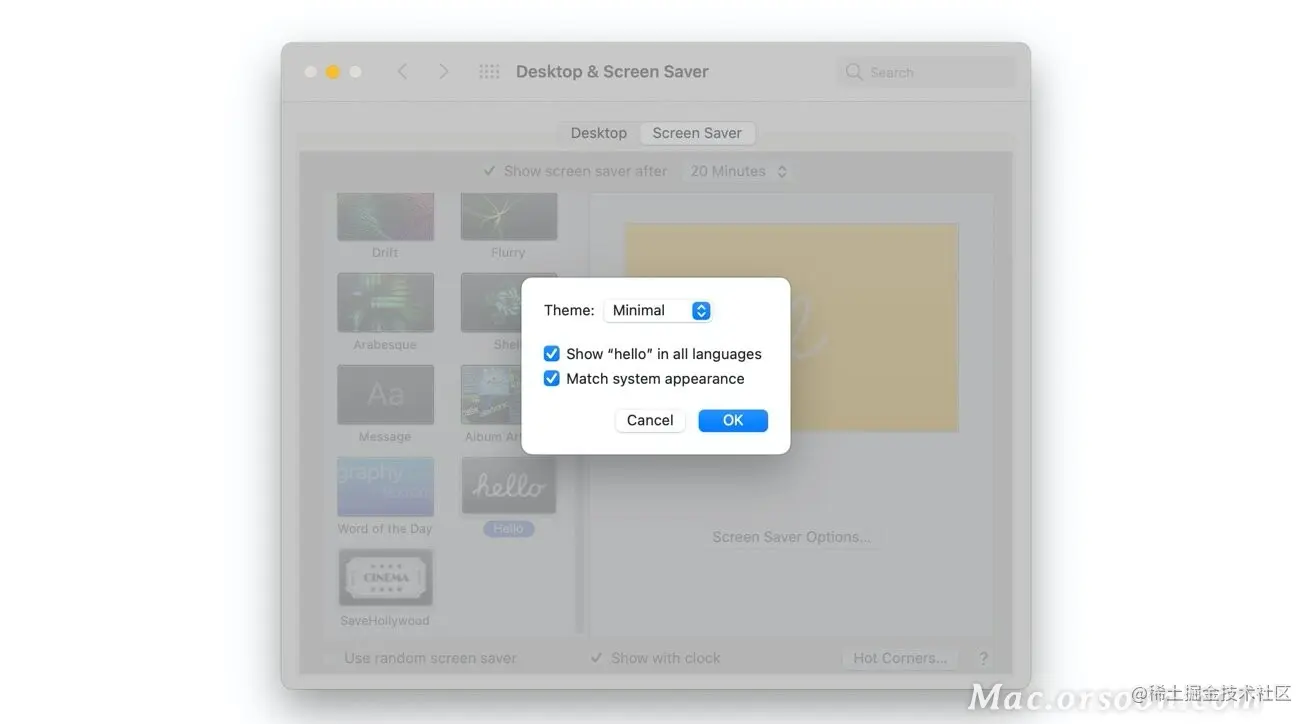Open the Theme dropdown showing Minimal
This screenshot has width=1312, height=724.
tap(658, 311)
